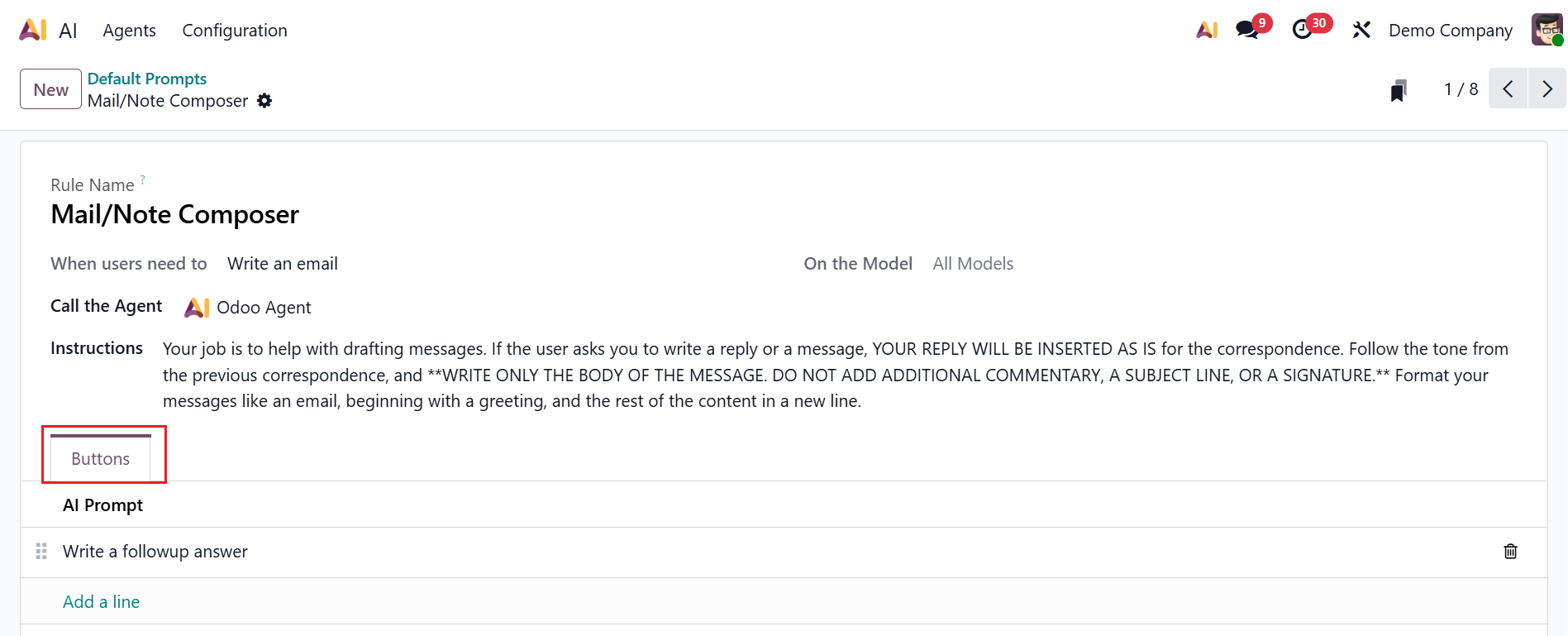Go to the next record

(1547, 89)
